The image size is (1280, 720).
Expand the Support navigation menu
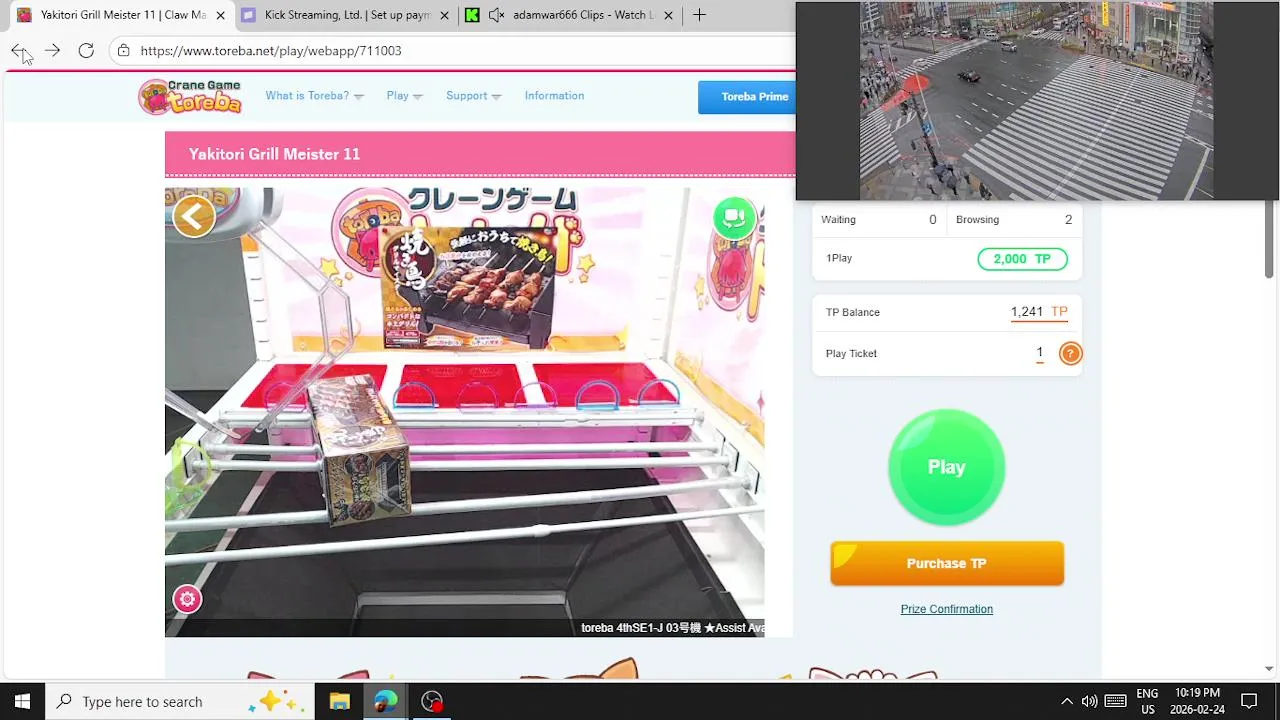pos(473,96)
